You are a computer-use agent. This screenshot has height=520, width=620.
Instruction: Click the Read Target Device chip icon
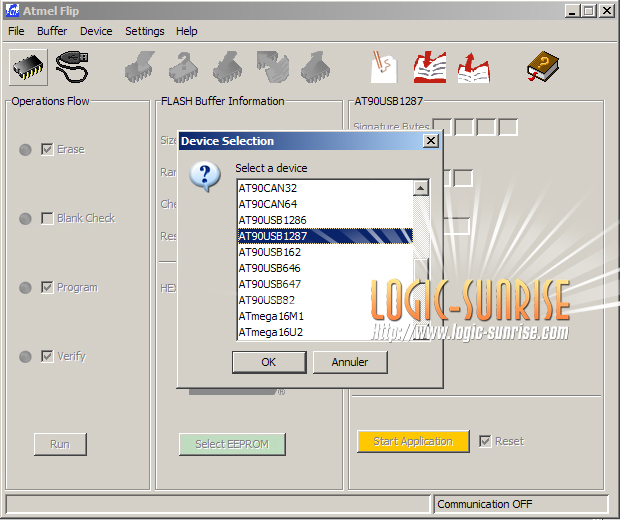coord(315,67)
